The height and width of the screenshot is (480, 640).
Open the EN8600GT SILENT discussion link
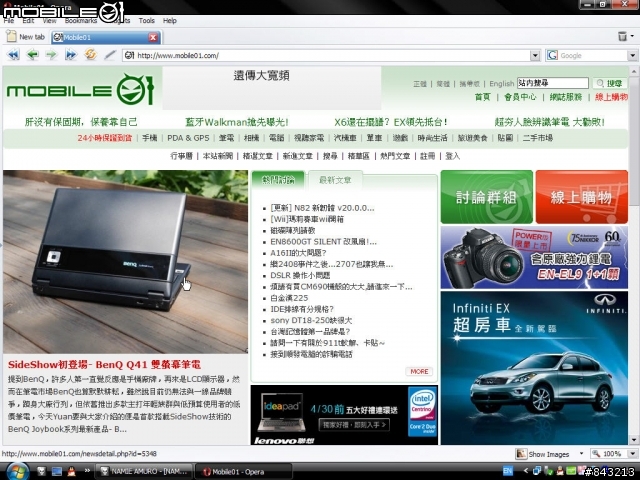[x=323, y=242]
